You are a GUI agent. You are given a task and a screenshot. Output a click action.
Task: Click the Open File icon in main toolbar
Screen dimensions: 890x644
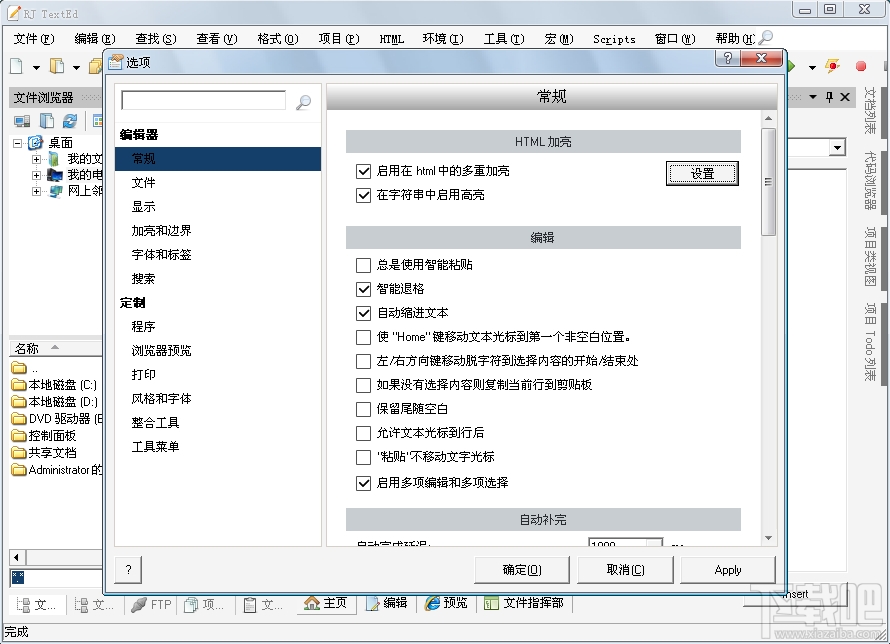(57, 66)
